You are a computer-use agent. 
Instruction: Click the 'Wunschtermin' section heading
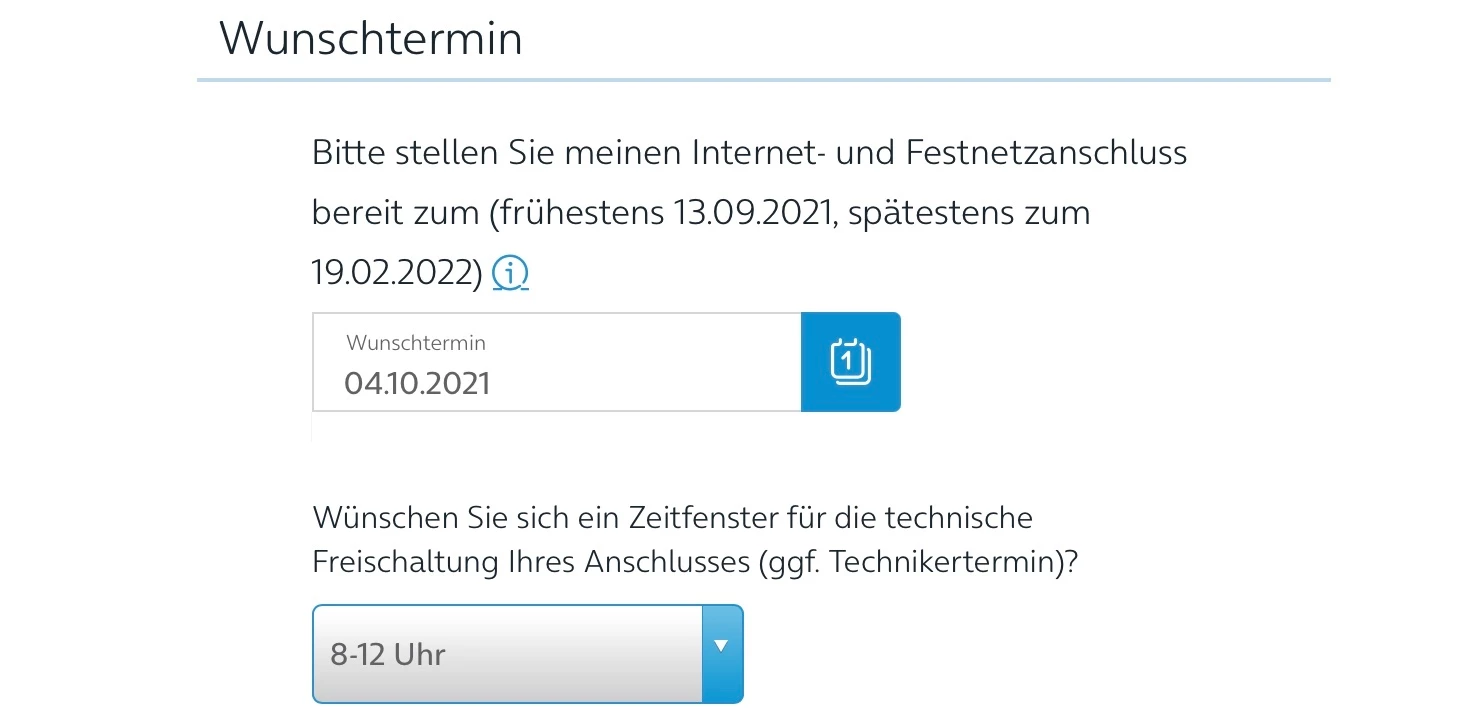(370, 39)
